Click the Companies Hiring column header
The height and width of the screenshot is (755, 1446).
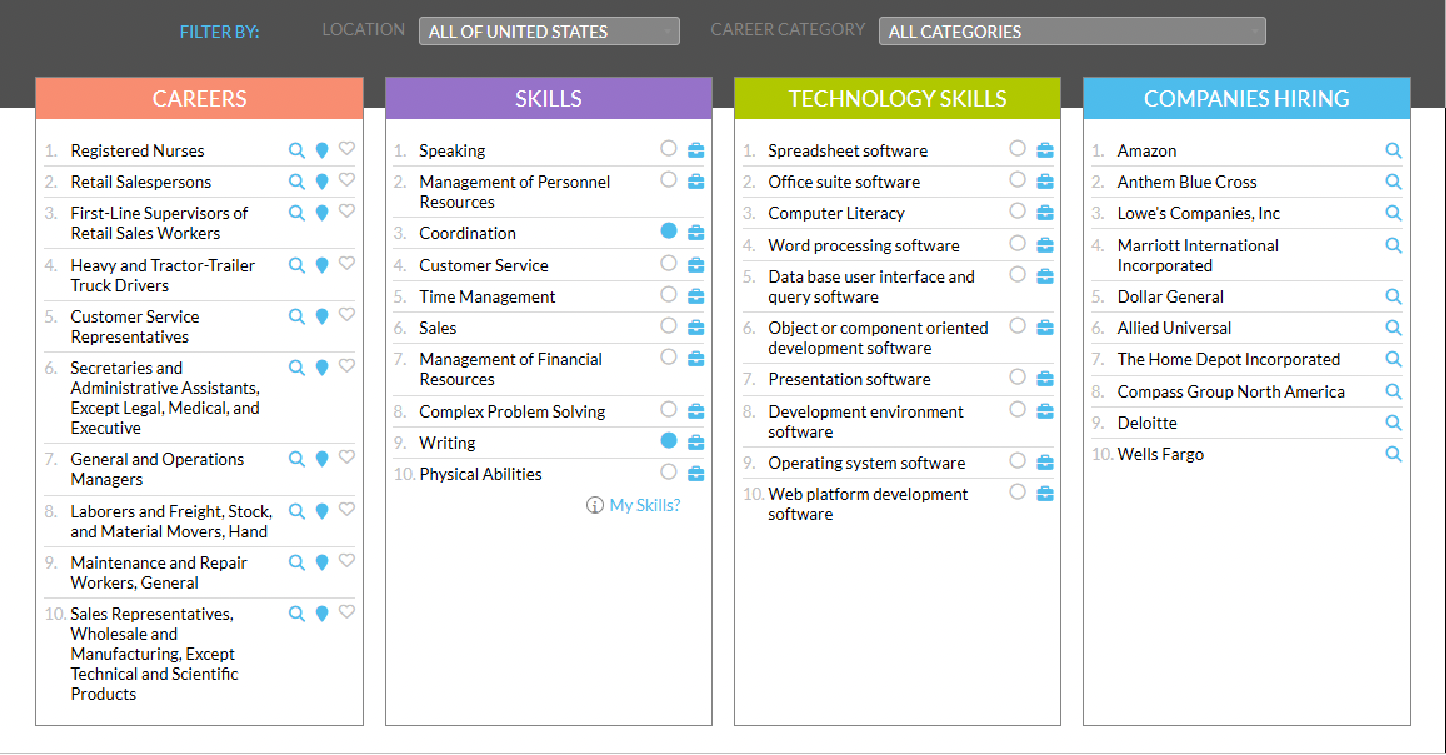point(1246,99)
